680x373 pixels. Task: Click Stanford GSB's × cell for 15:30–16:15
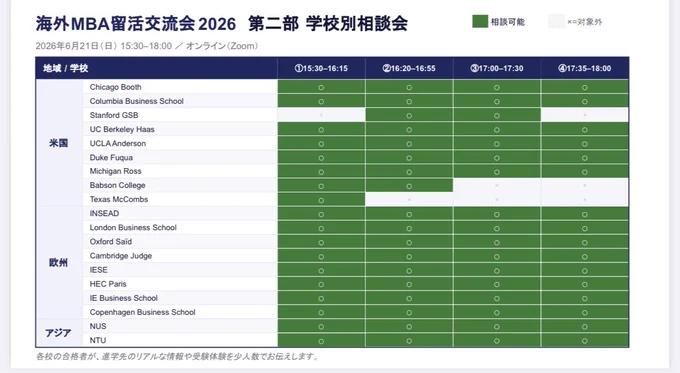321,115
